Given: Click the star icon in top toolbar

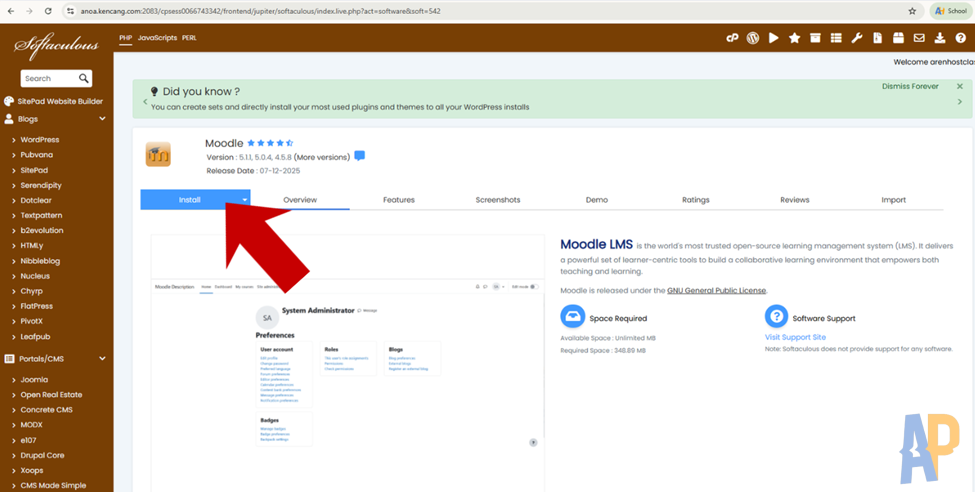Looking at the screenshot, I should (794, 38).
